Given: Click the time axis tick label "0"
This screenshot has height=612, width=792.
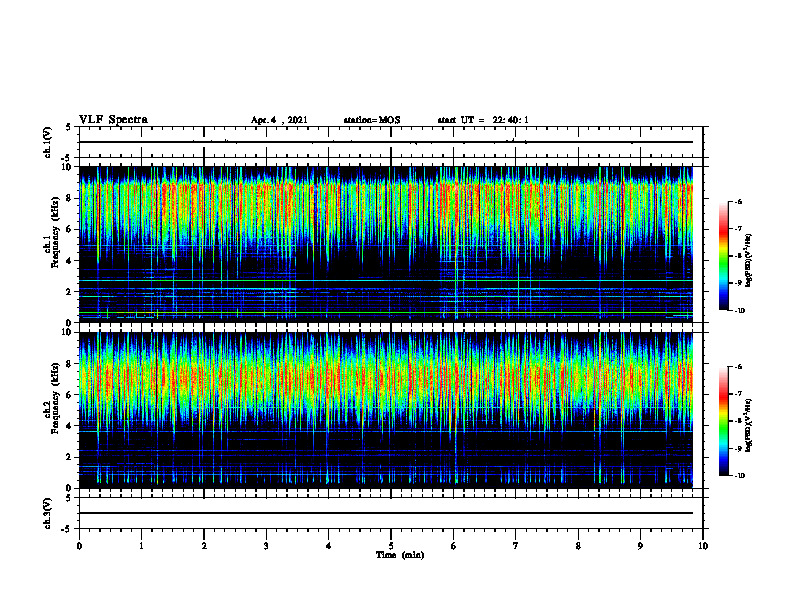Looking at the screenshot, I should tap(79, 546).
